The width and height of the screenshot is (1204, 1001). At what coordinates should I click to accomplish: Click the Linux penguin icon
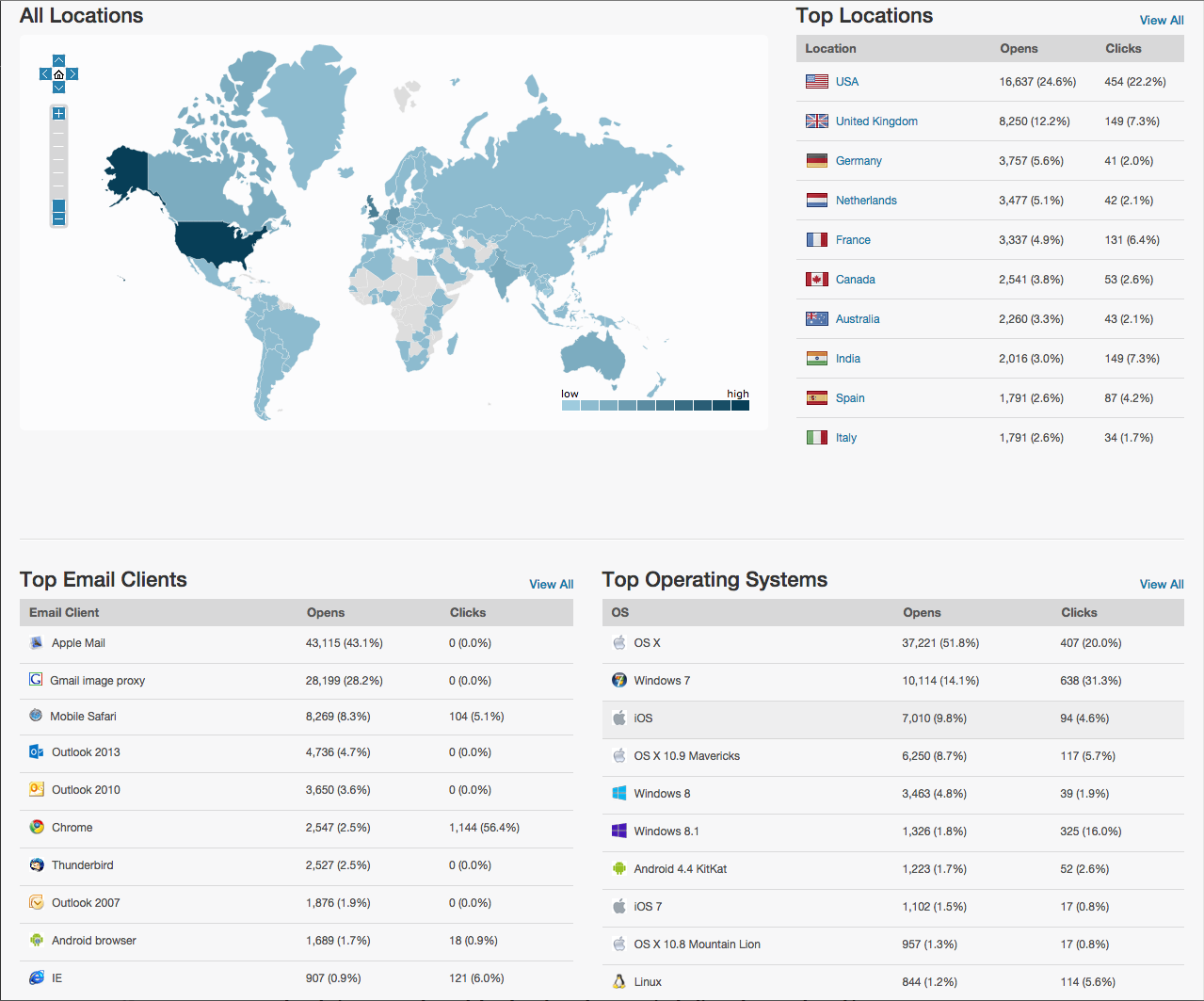click(x=619, y=981)
